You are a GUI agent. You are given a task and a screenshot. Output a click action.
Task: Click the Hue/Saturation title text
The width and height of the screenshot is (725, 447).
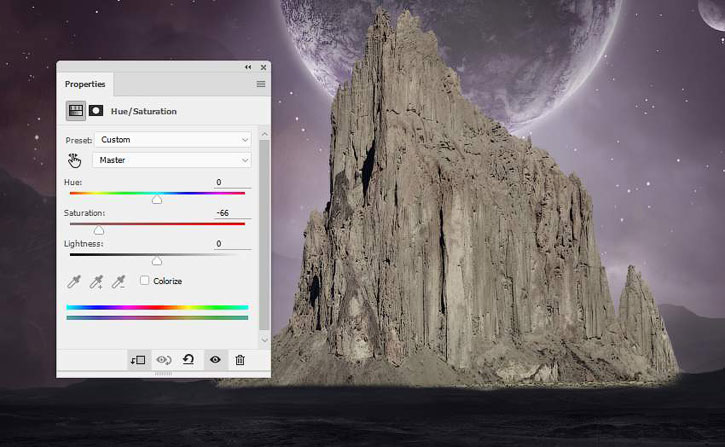coord(144,111)
